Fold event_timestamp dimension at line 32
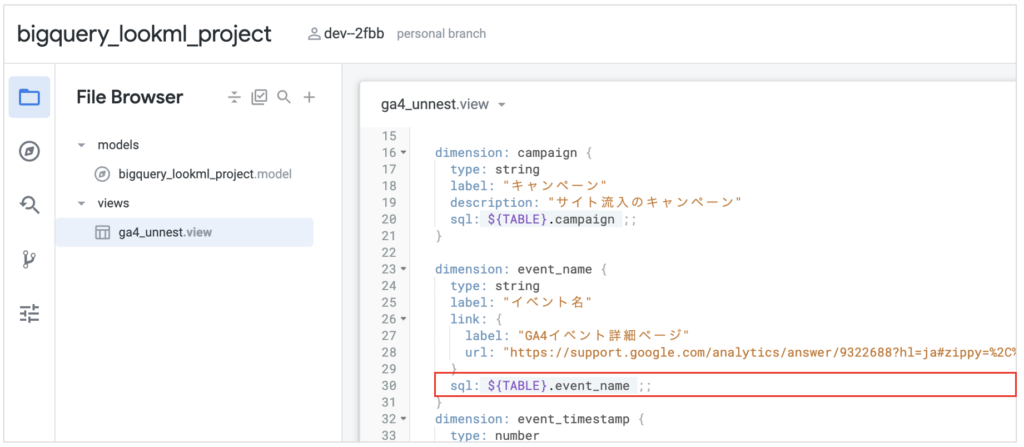1024x447 pixels. [403, 419]
